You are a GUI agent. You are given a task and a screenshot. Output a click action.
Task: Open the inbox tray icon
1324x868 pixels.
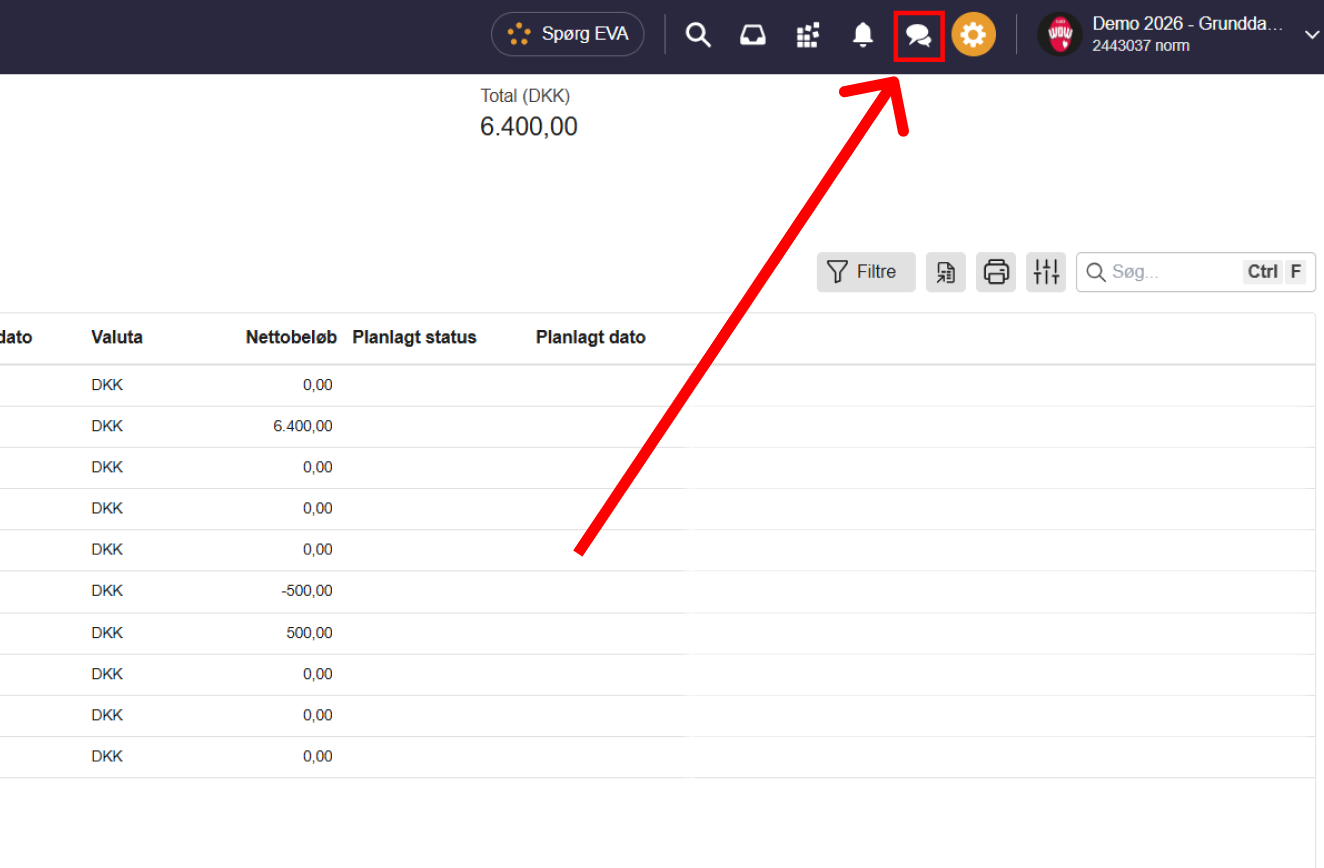tap(753, 35)
